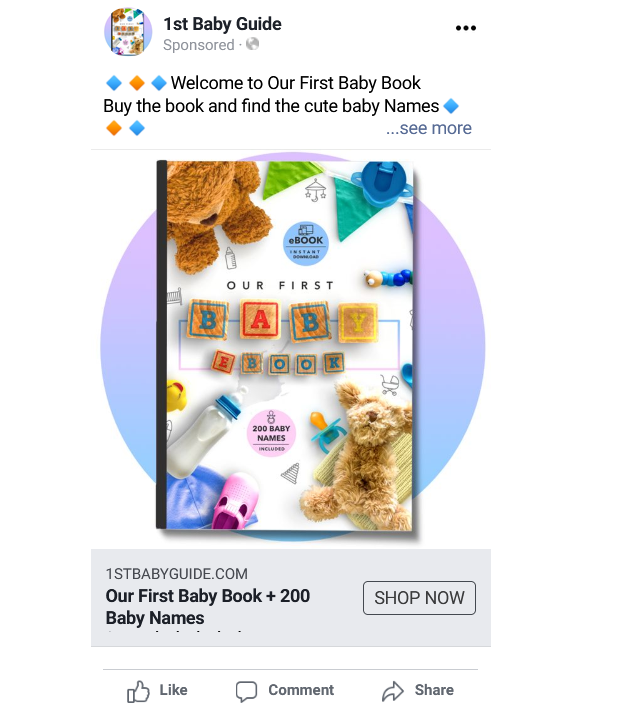Click the SHOP NOW button
This screenshot has height=708, width=640.
(x=419, y=598)
